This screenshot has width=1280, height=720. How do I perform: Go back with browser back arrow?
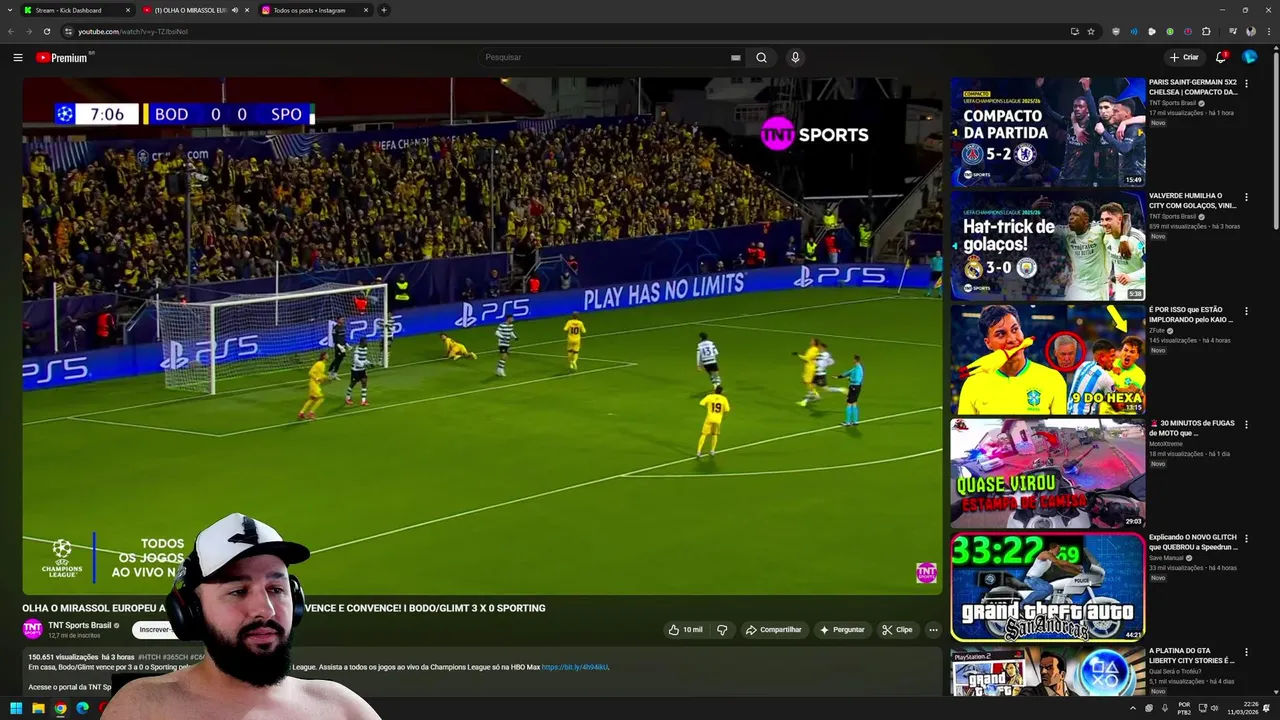point(11,31)
